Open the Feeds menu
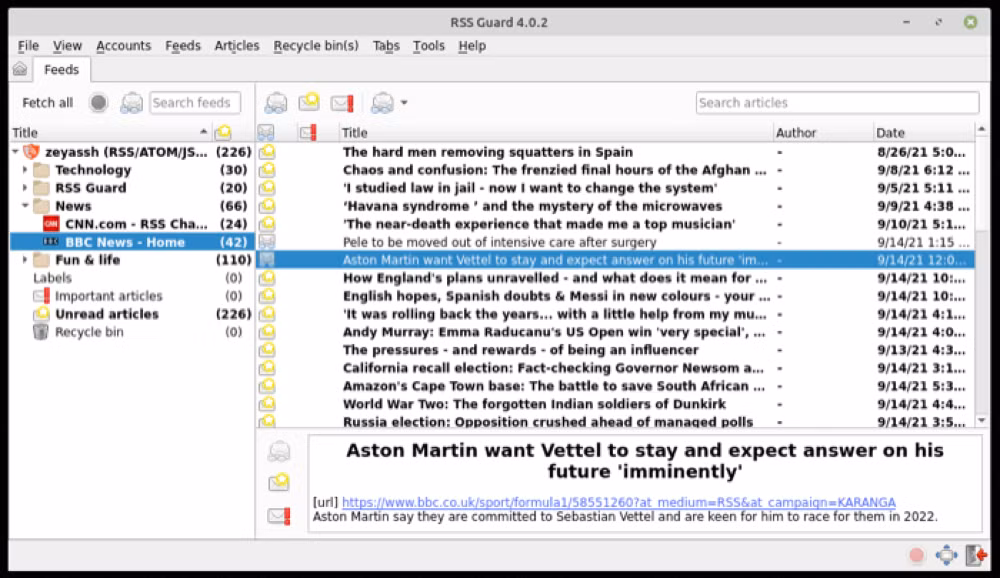 click(183, 46)
